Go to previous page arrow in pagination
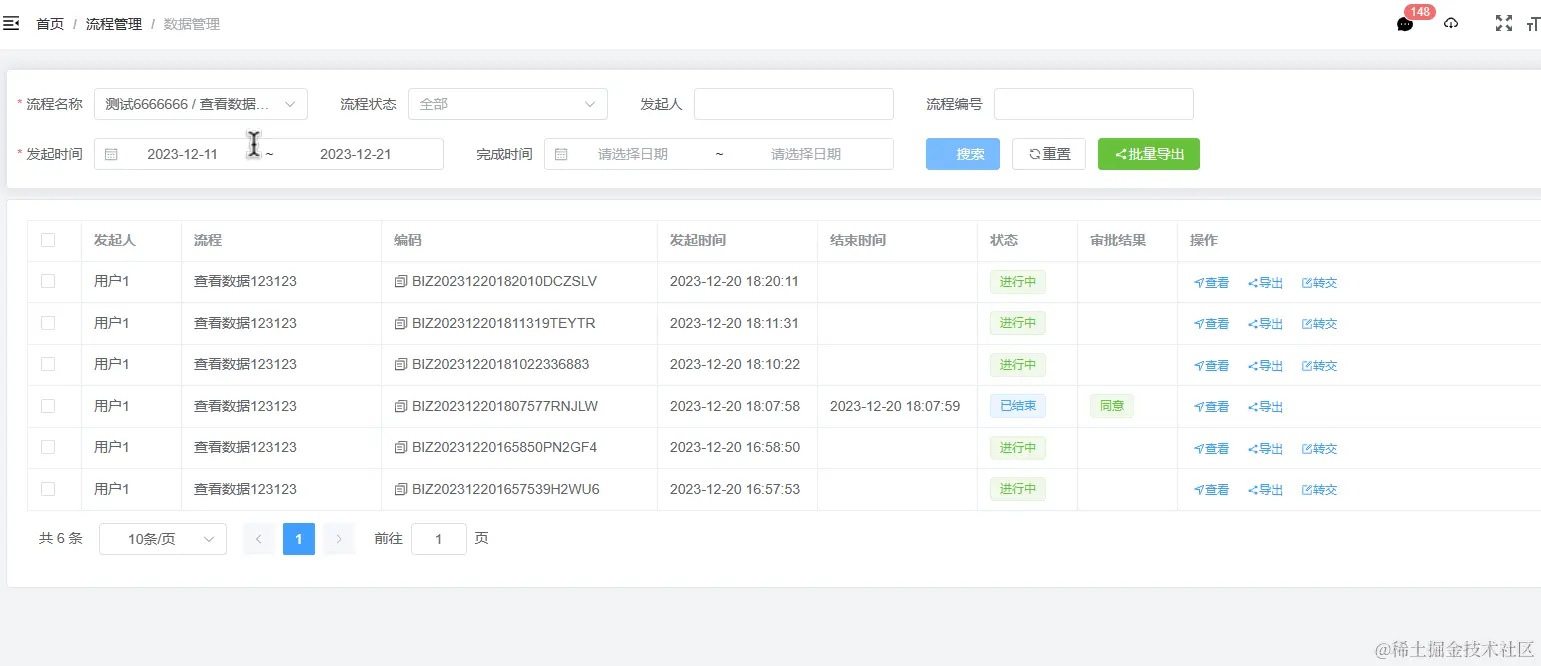Image resolution: width=1541 pixels, height=666 pixels. point(259,539)
